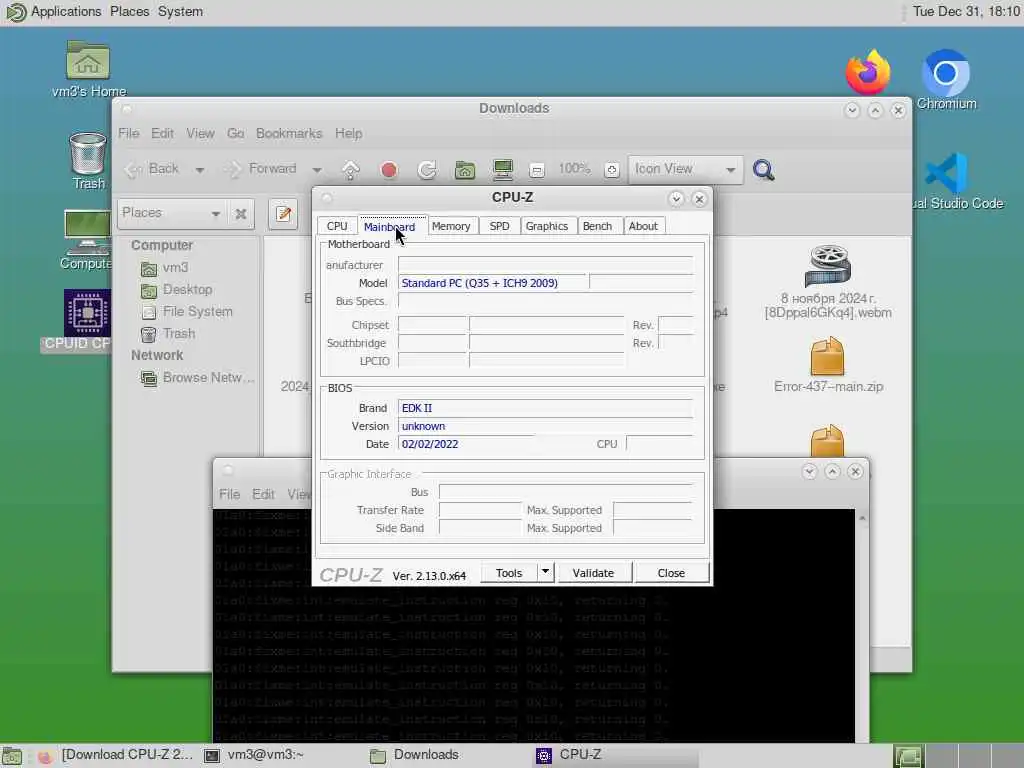Click the red Stop loading icon

tap(389, 170)
